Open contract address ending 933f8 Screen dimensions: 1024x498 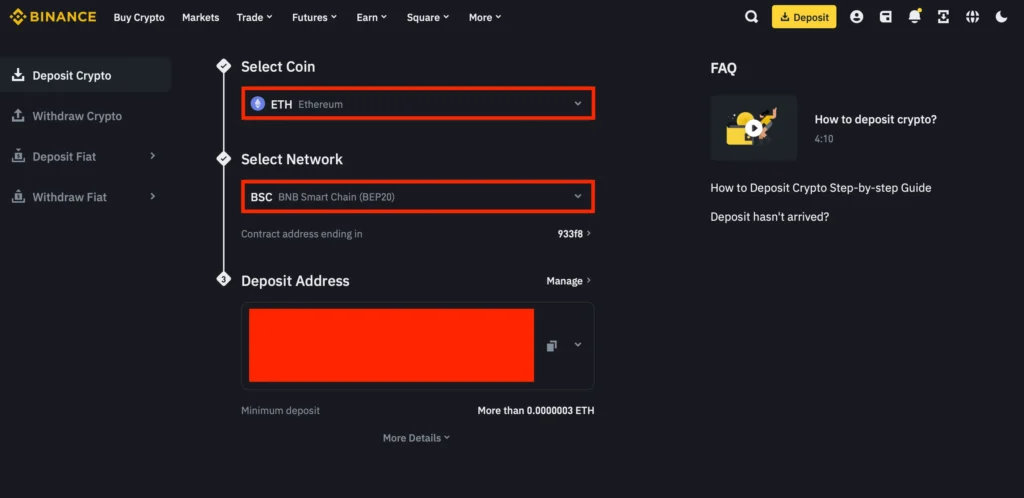tap(573, 234)
